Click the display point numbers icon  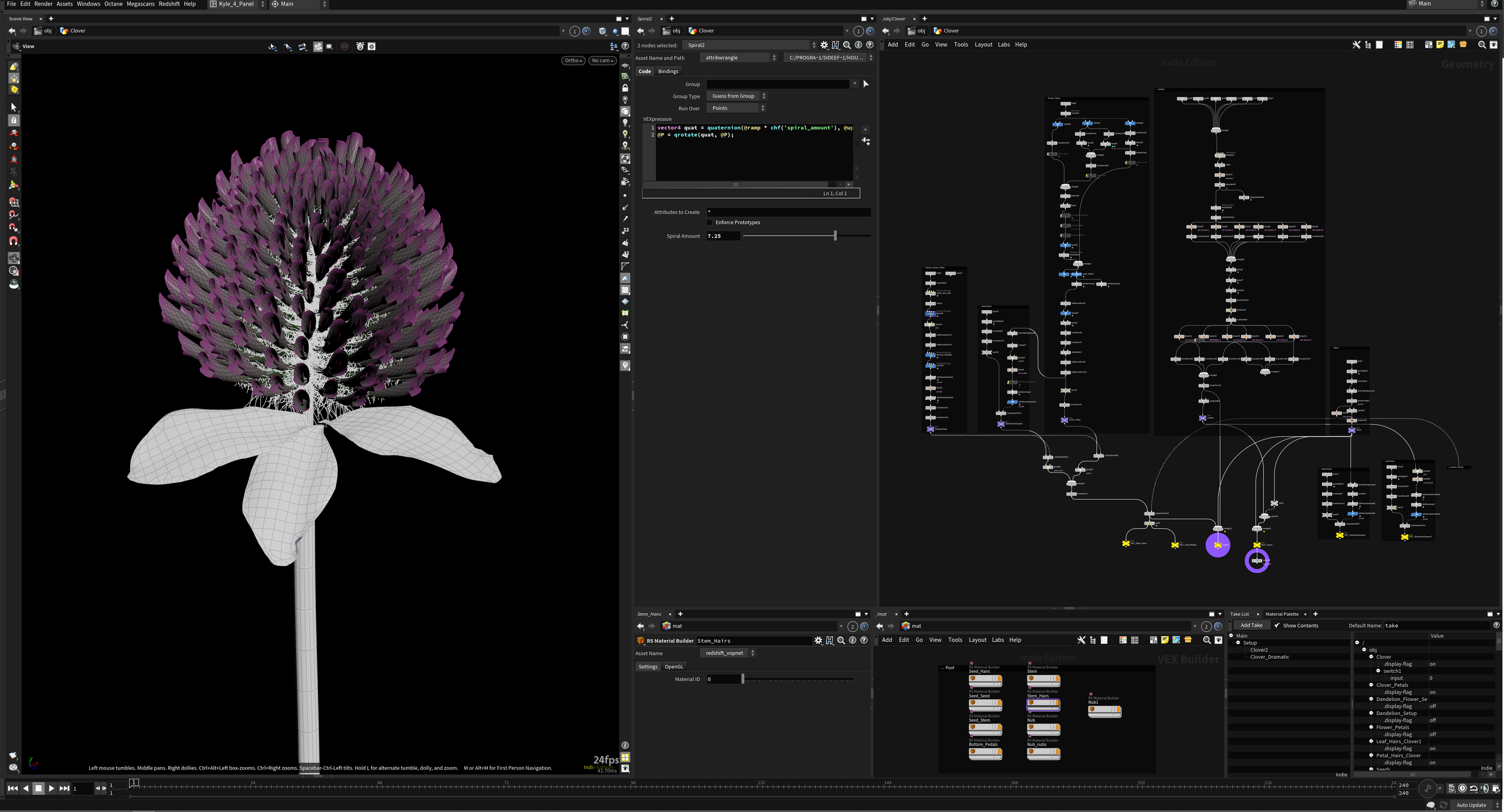point(625,231)
